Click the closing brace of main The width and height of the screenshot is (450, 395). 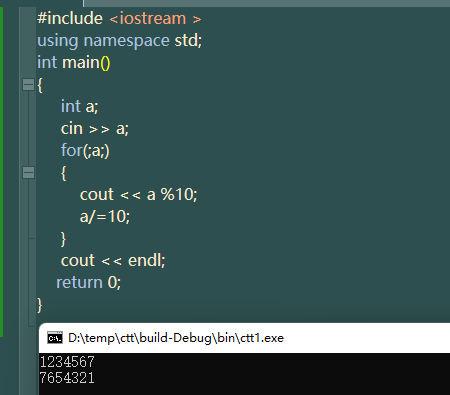[x=40, y=305]
